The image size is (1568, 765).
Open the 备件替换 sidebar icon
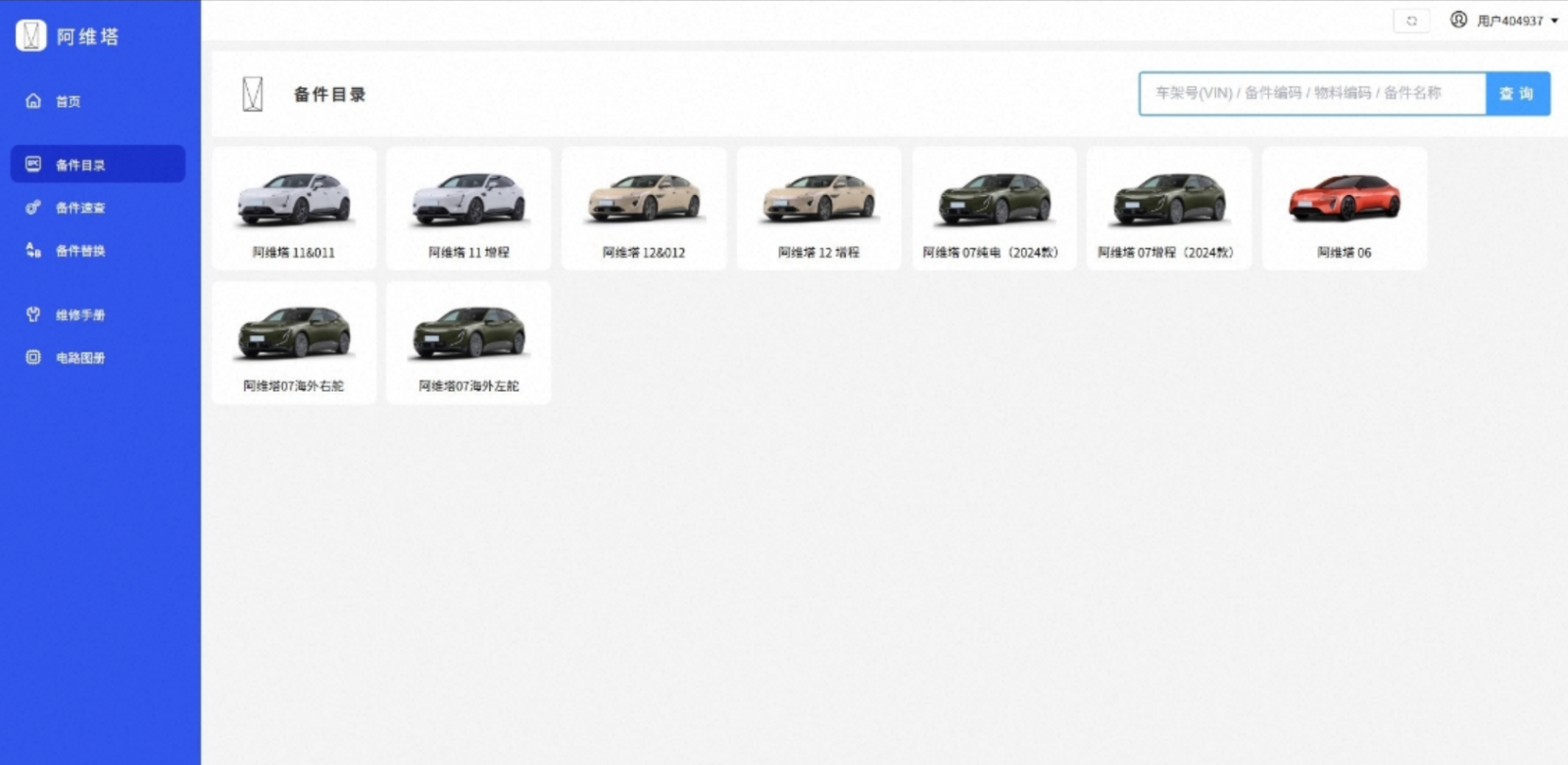[33, 250]
